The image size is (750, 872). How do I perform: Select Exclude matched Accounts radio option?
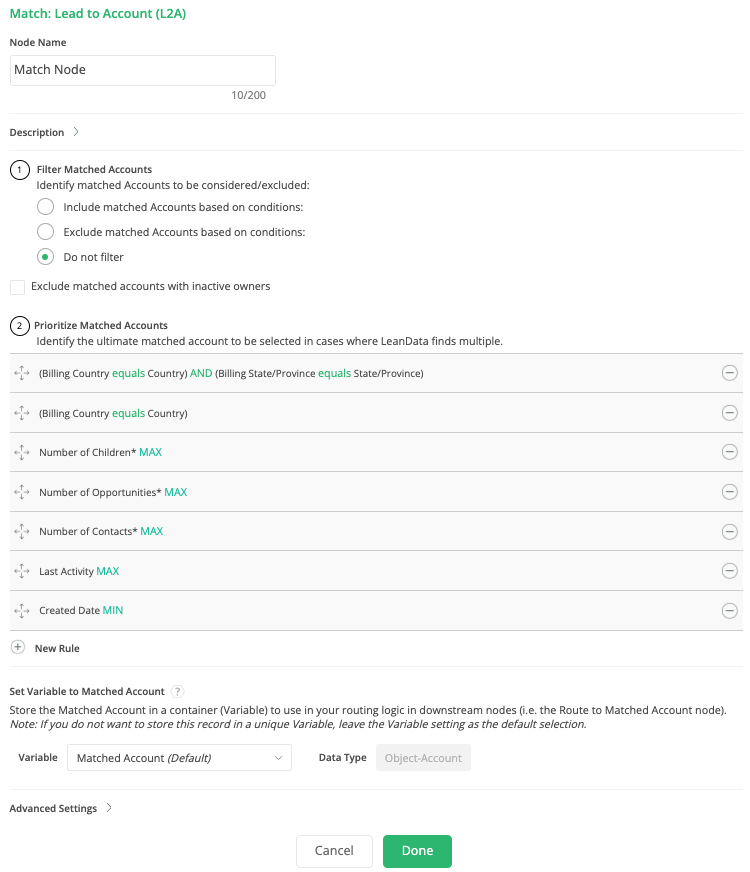coord(45,232)
